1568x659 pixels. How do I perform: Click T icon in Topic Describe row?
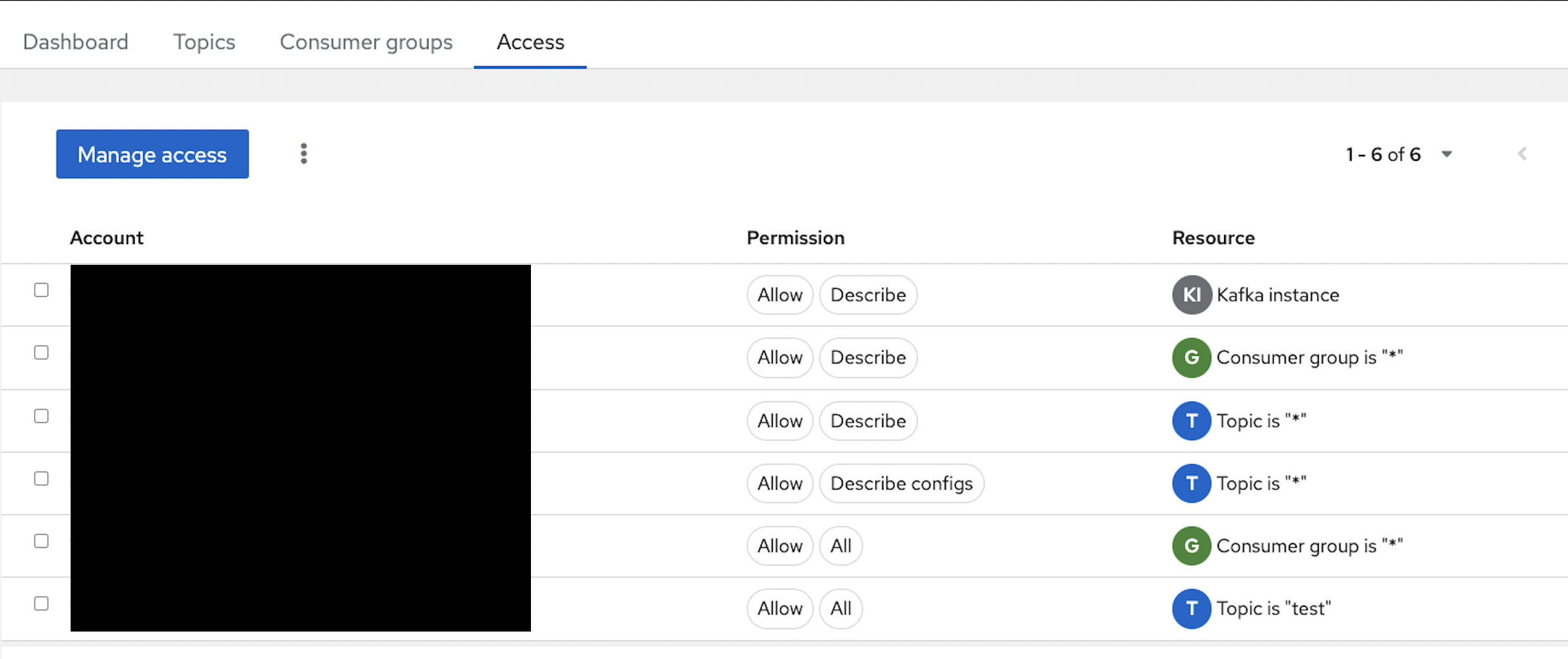(x=1191, y=420)
